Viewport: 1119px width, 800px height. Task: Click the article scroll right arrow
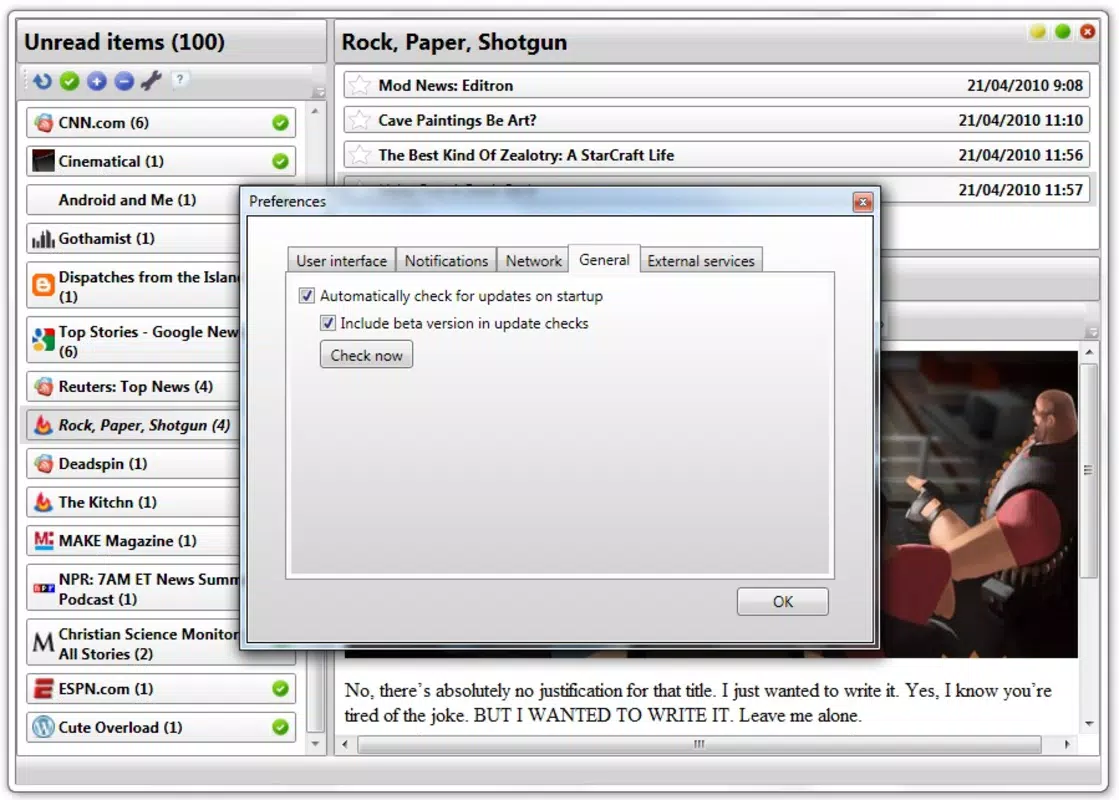pos(1067,744)
